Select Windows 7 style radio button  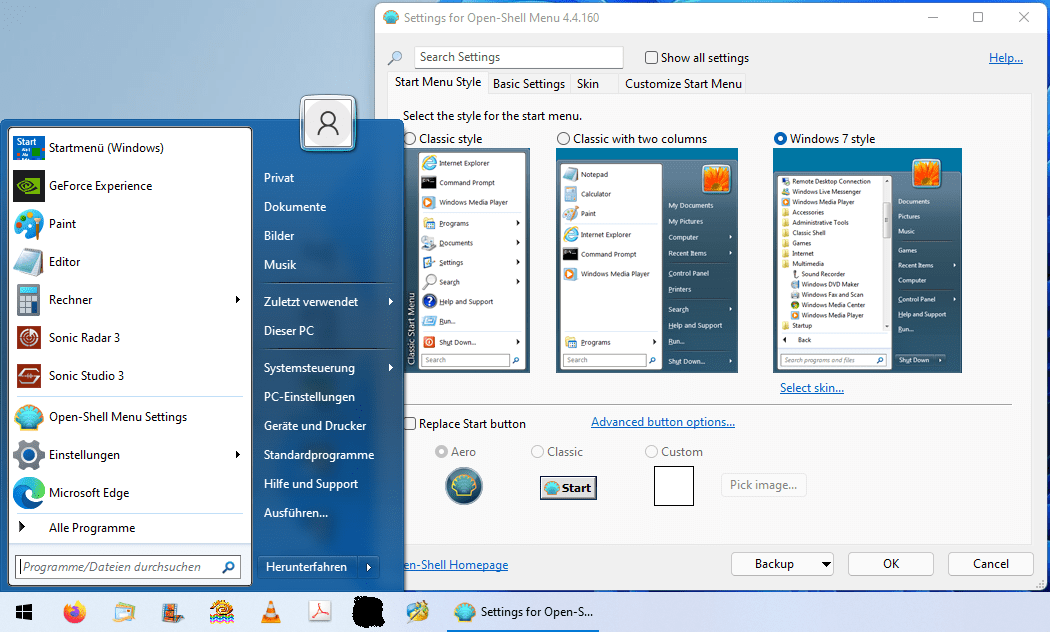click(x=780, y=139)
